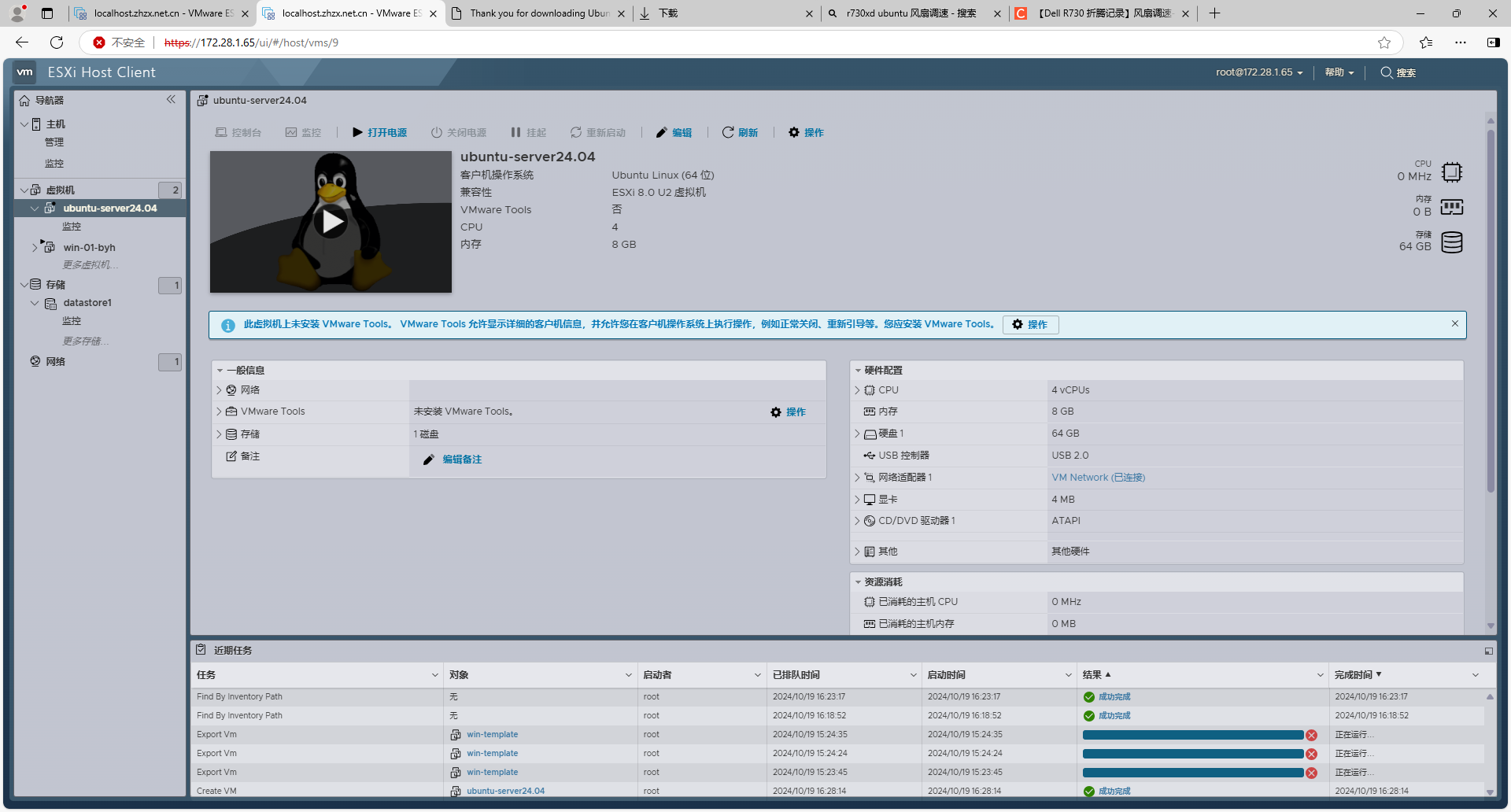
Task: Cancel the first running Export Vm task
Action: [1311, 735]
